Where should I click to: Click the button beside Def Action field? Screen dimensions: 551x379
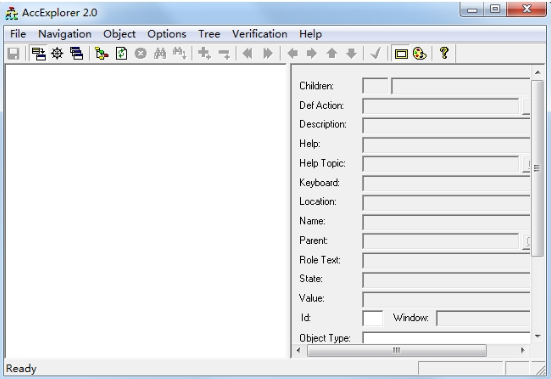pyautogui.click(x=526, y=106)
